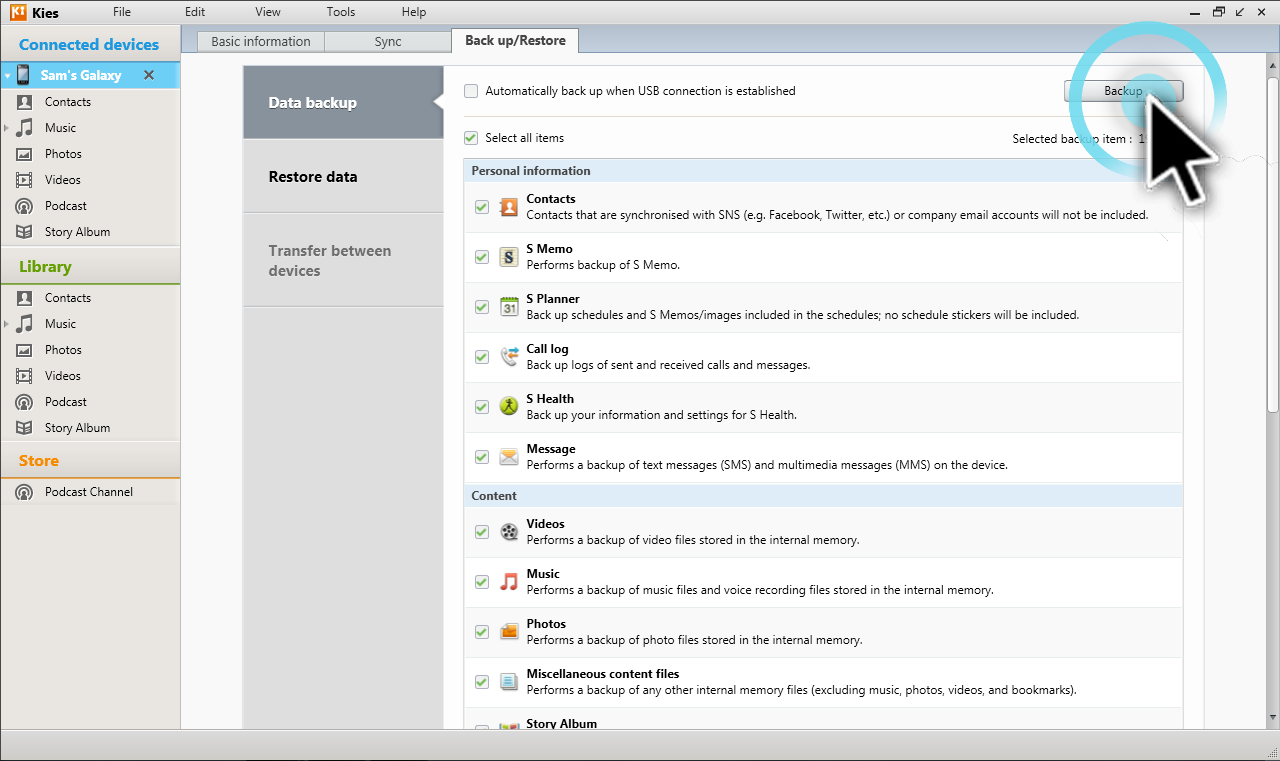Open Podcast icon under Connected devices
Screen dimensions: 1280x761
pyautogui.click(x=25, y=206)
